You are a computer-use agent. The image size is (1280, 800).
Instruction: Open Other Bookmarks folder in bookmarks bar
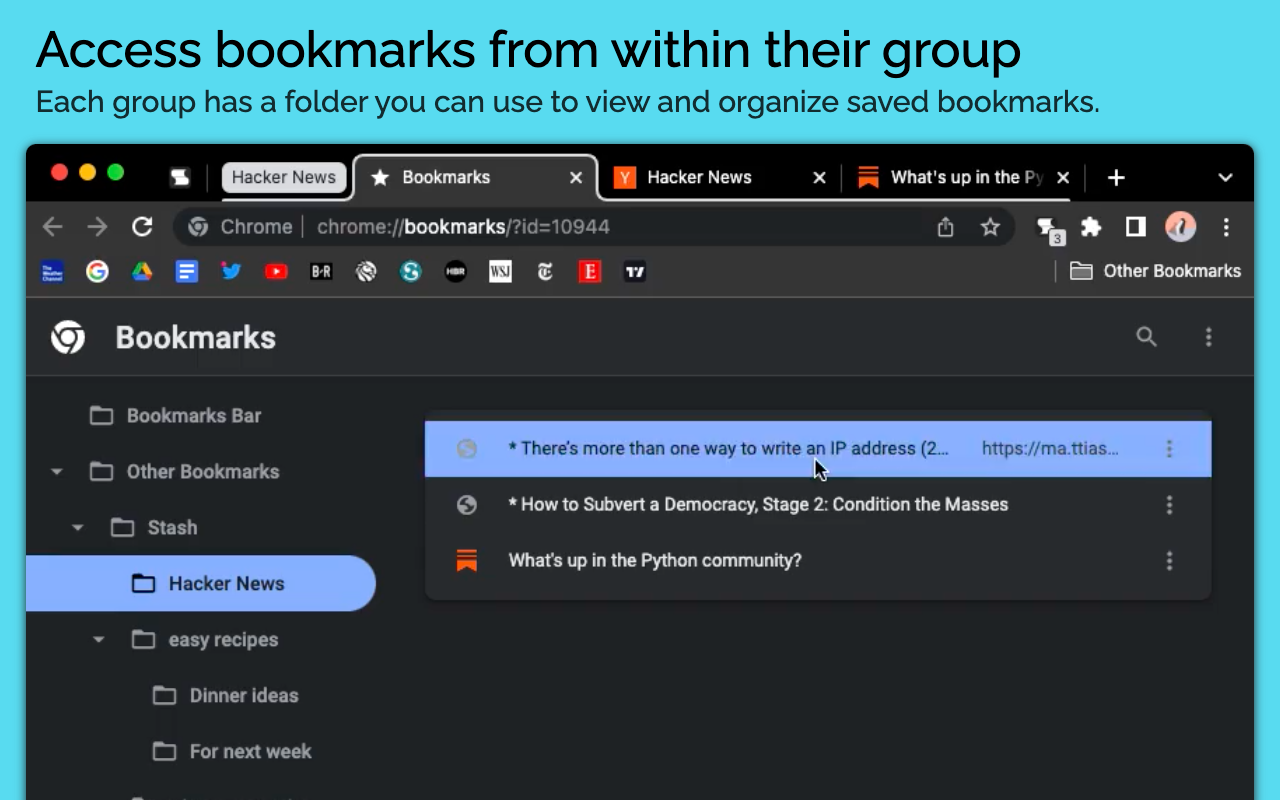tap(1155, 271)
